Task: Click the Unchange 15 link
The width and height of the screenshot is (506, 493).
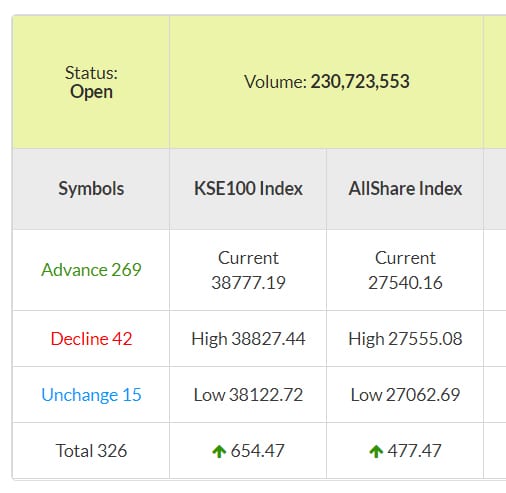Action: (91, 395)
